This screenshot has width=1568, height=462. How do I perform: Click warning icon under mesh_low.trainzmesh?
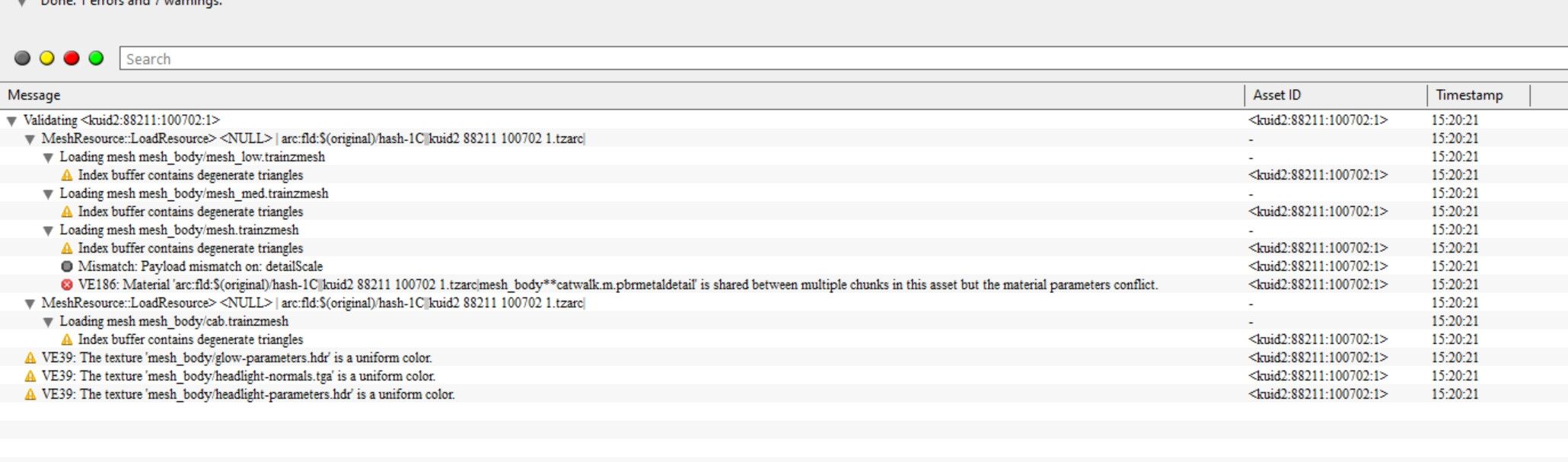point(67,175)
